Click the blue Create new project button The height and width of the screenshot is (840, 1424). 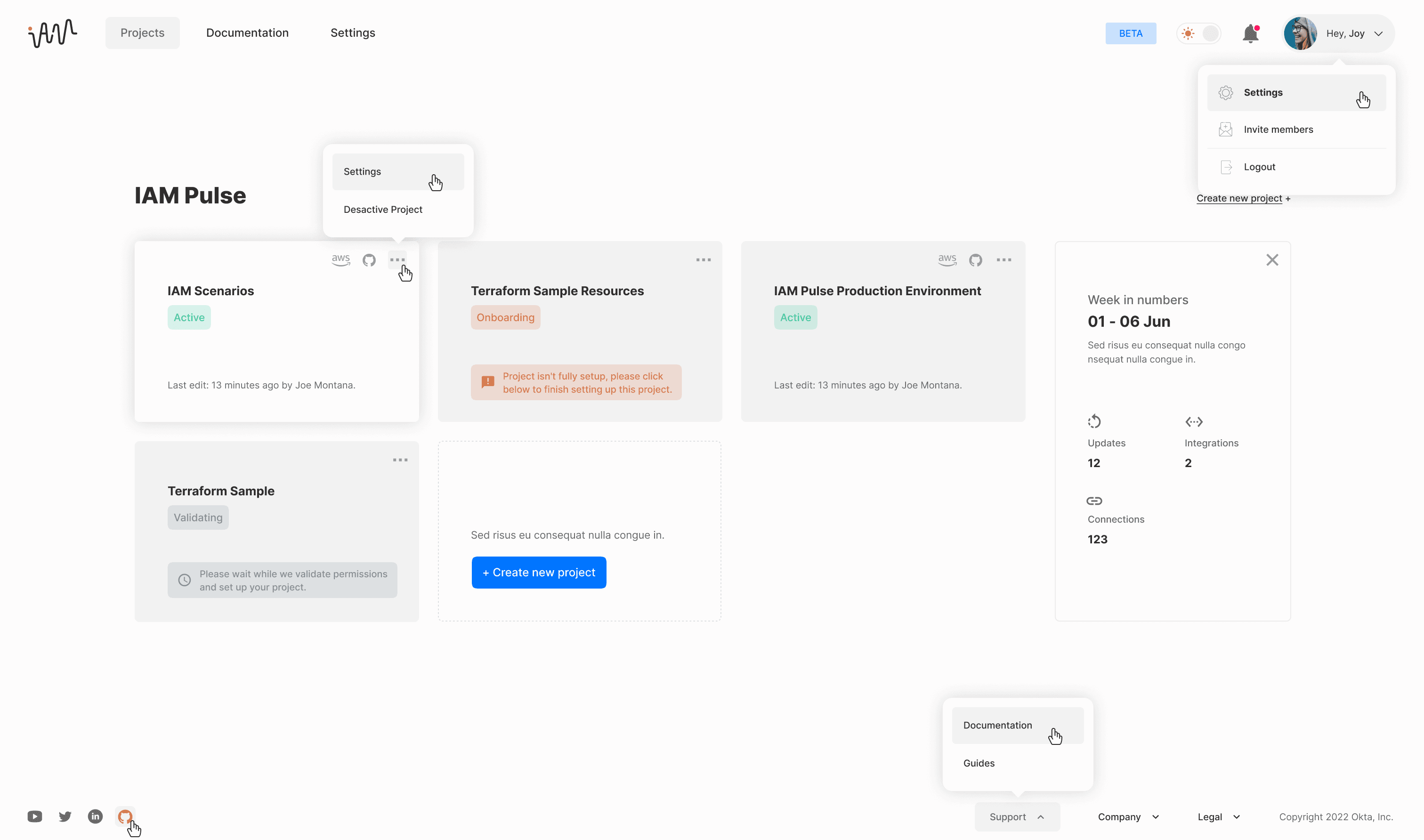(x=538, y=572)
